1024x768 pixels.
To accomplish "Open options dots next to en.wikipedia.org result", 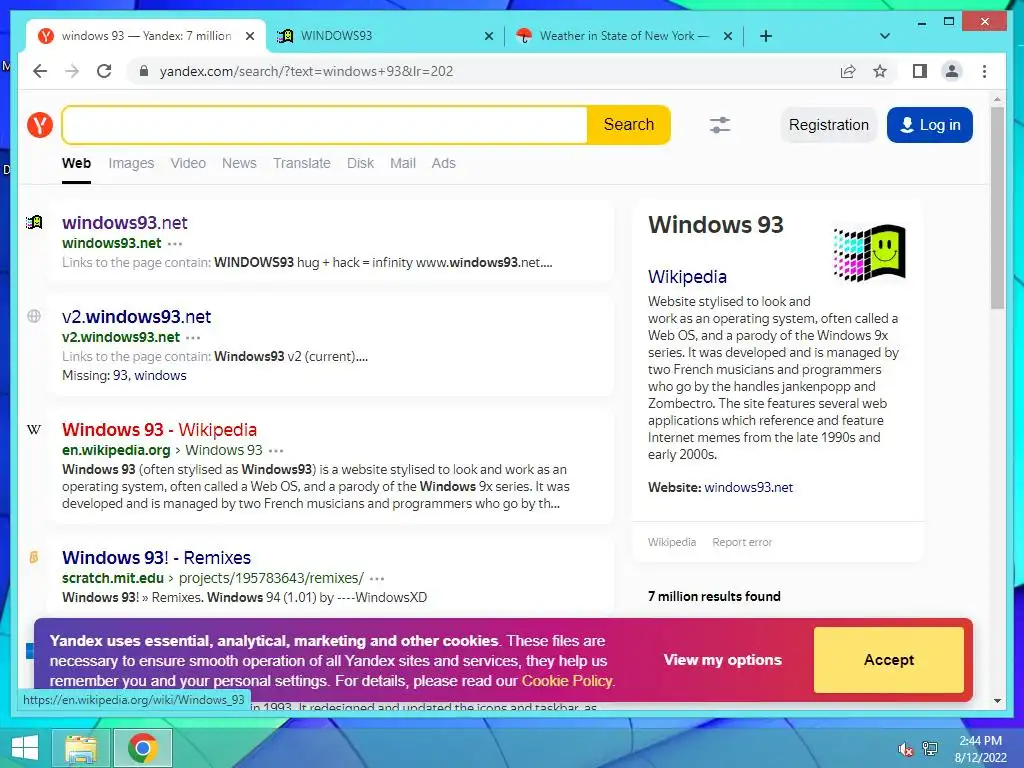I will tap(276, 451).
